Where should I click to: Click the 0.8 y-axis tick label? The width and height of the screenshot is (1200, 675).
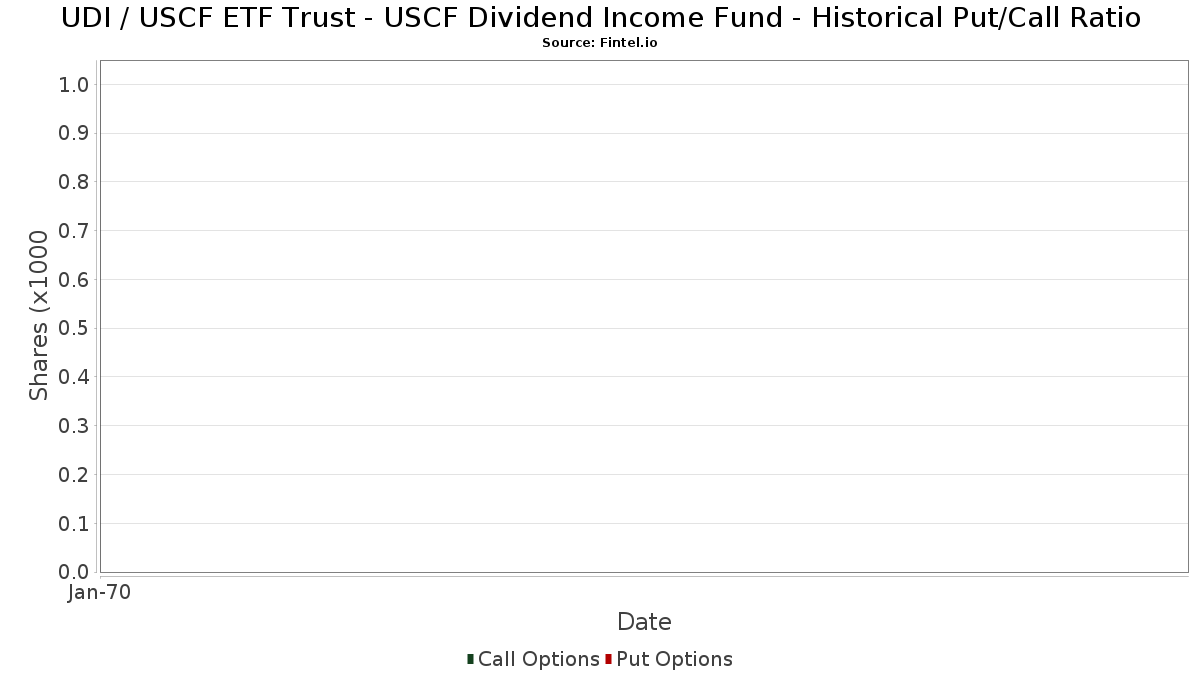pyautogui.click(x=74, y=182)
